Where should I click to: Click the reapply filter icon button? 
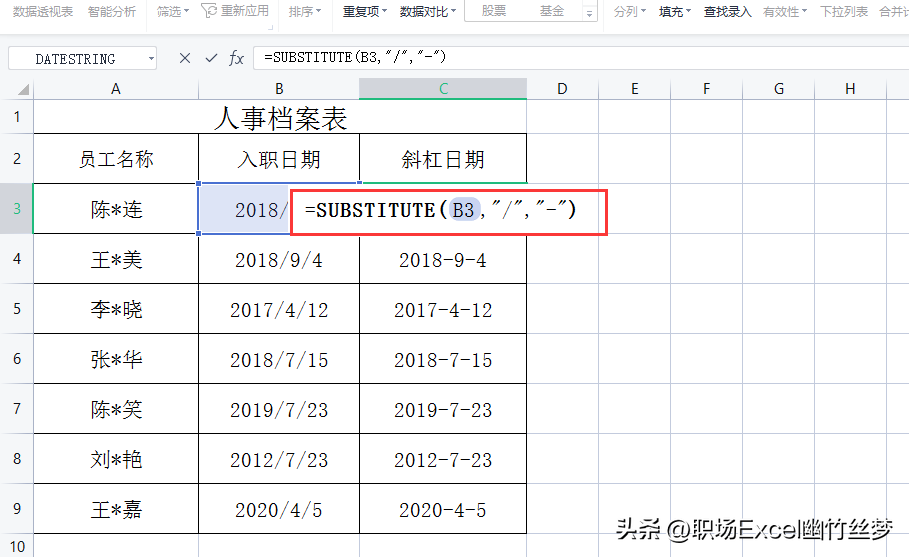235,10
